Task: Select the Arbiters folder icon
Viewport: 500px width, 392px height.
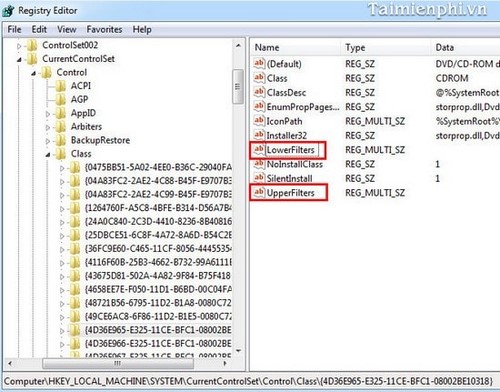Action: (x=61, y=127)
